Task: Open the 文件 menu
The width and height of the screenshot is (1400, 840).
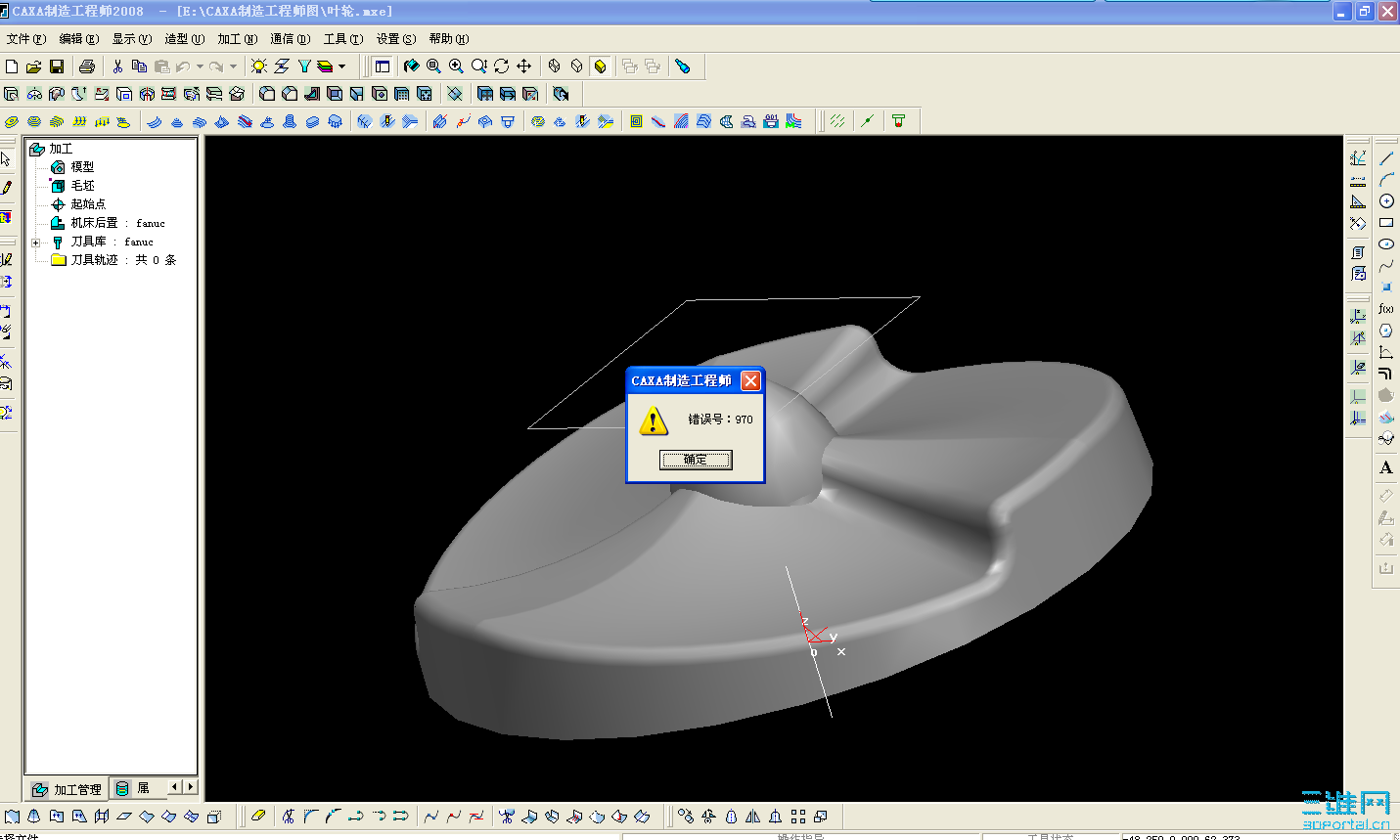Action: coord(26,39)
